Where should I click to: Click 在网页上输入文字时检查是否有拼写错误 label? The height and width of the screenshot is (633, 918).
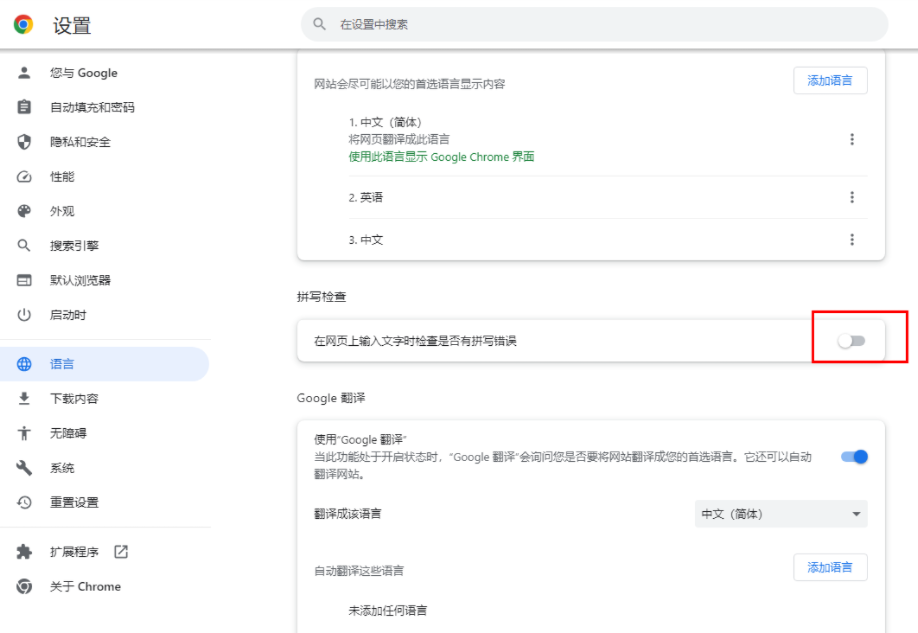click(415, 340)
